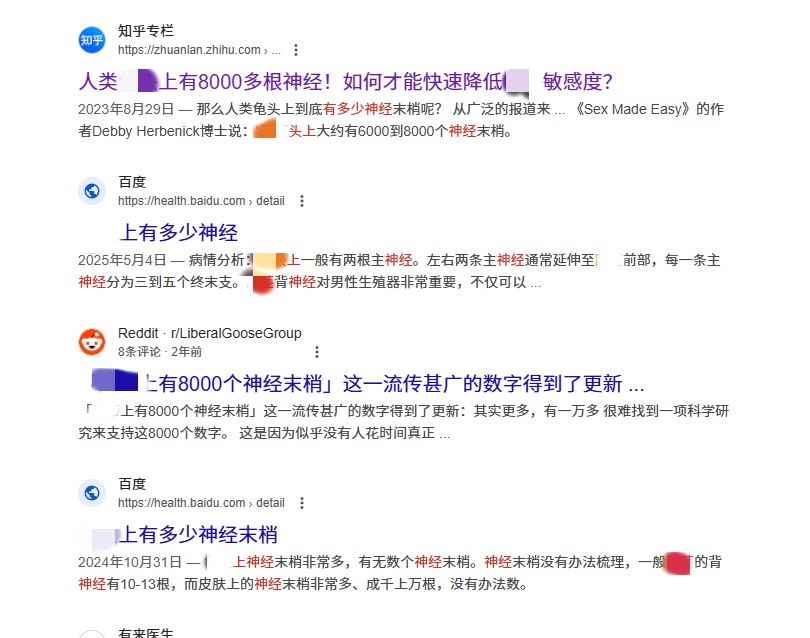Image resolution: width=810 pixels, height=638 pixels.
Task: Click the snippet text Debby Herbenick博士说
Action: 166,131
